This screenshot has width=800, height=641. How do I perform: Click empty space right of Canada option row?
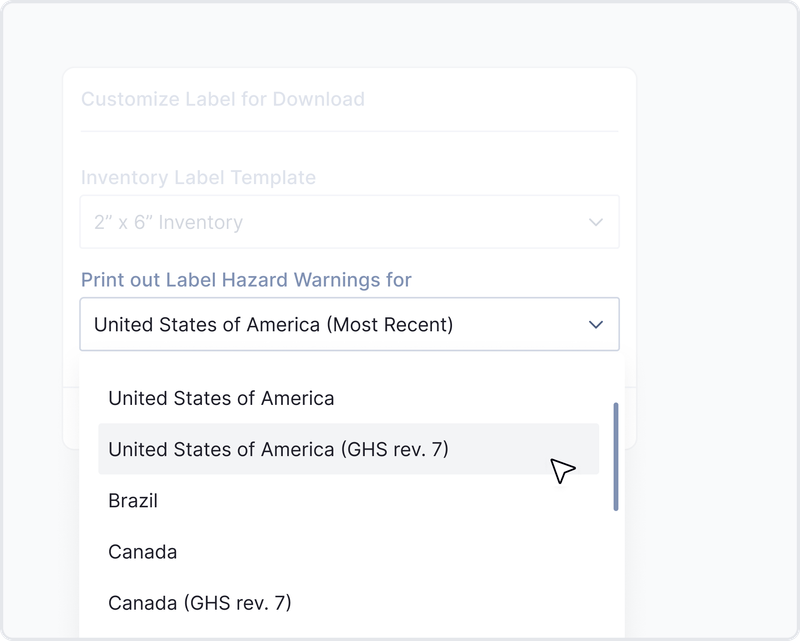point(400,551)
